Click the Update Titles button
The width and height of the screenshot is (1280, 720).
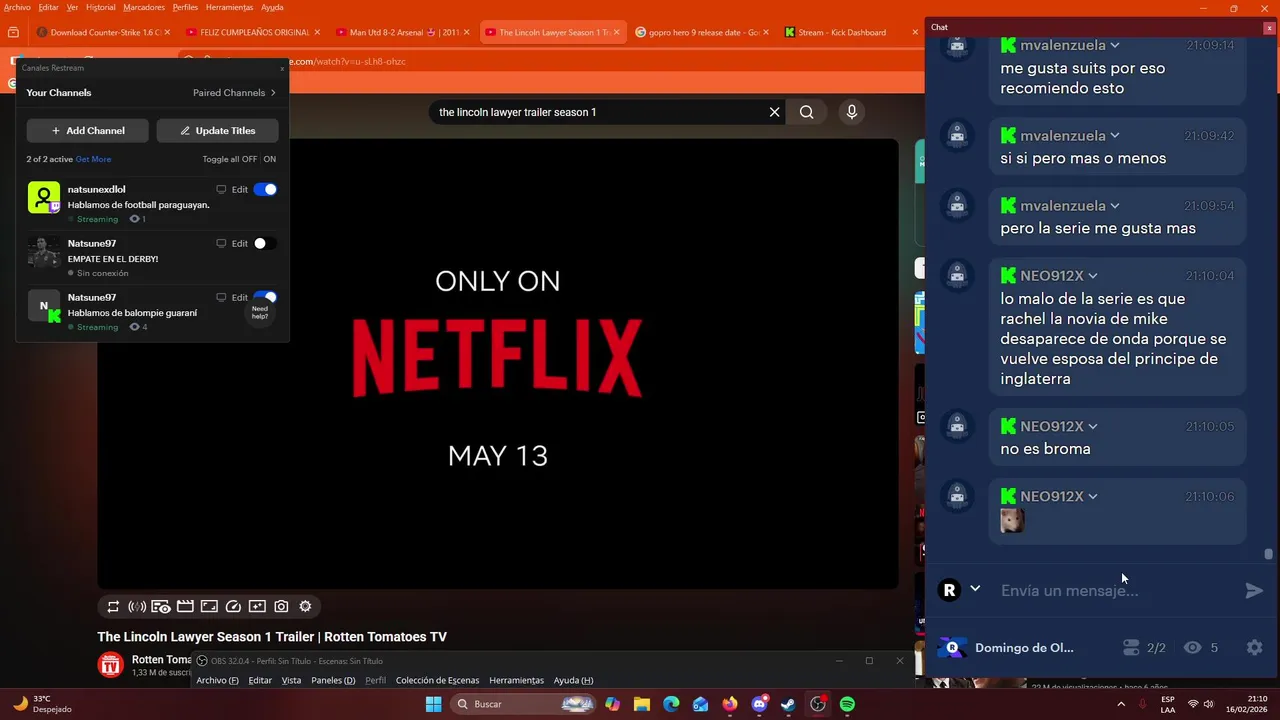(217, 131)
